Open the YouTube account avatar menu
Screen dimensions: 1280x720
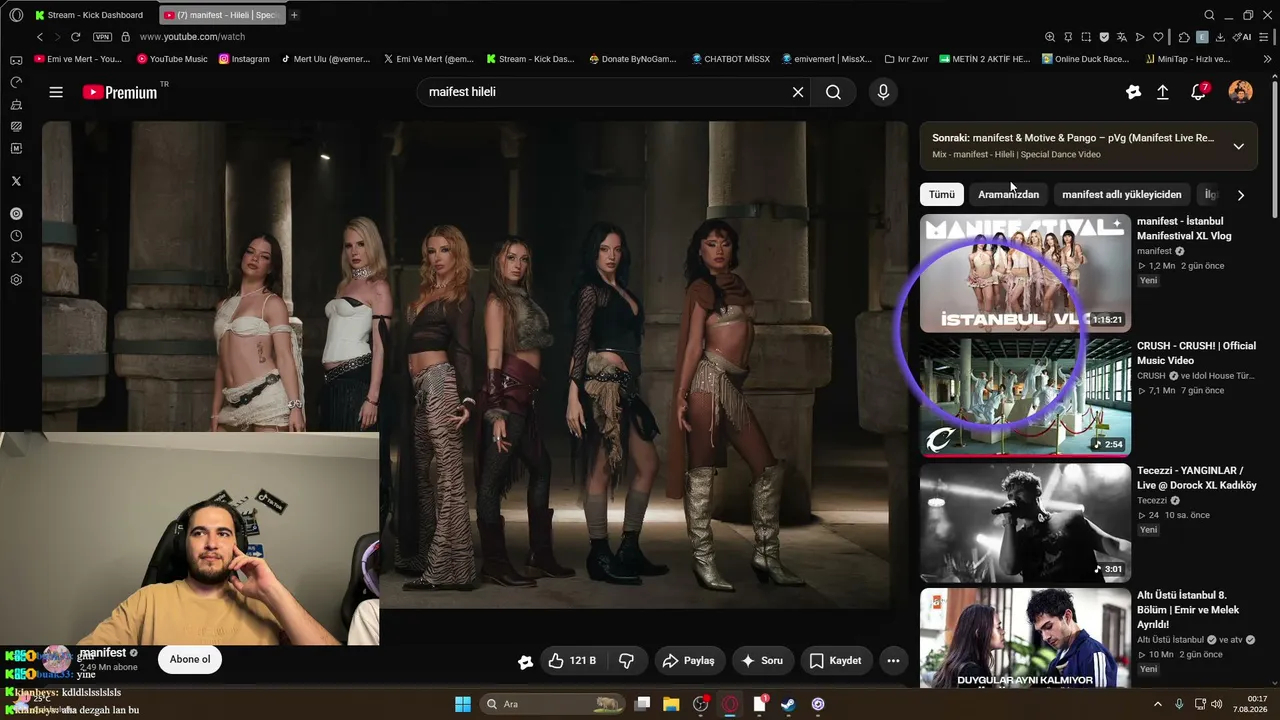[x=1241, y=92]
